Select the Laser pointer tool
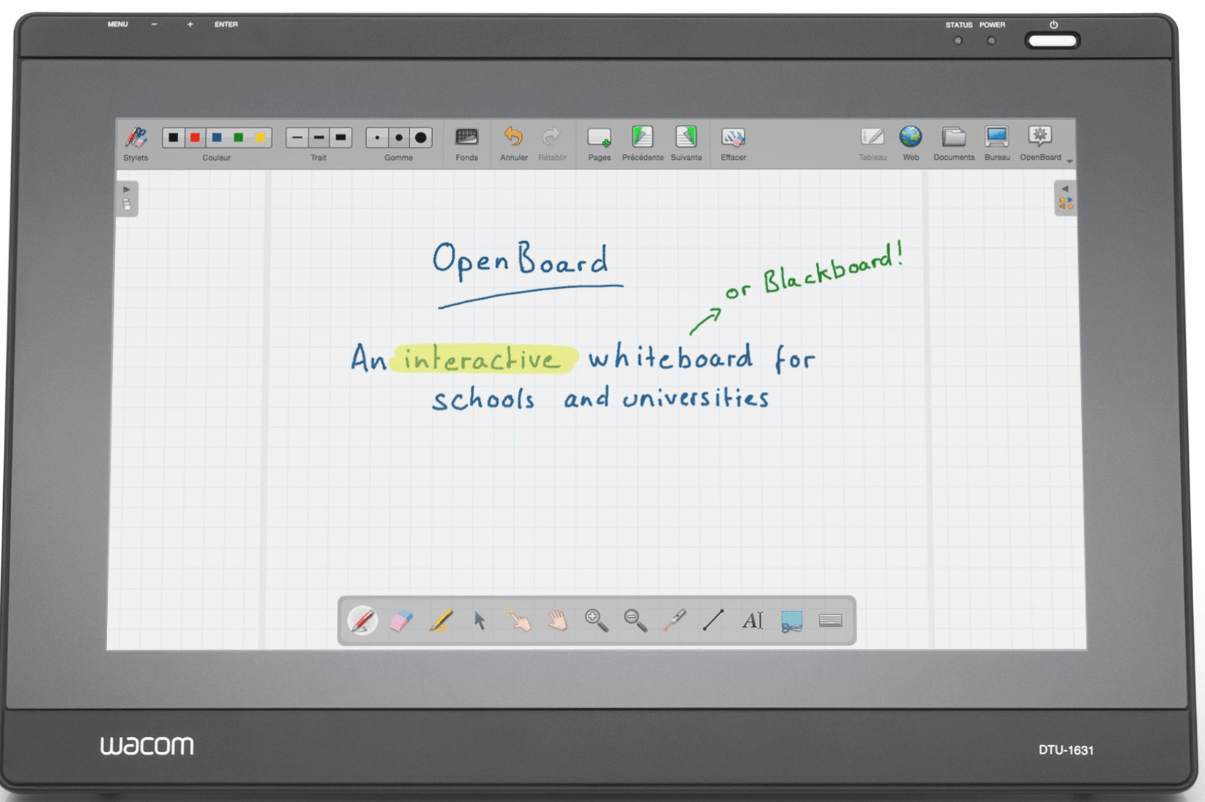Viewport: 1205px width, 802px height. [675, 621]
